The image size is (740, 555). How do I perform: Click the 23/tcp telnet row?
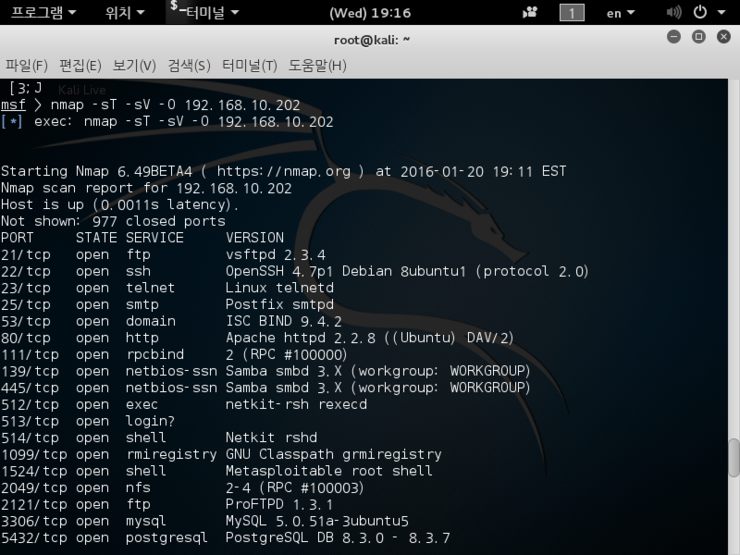pyautogui.click(x=168, y=288)
